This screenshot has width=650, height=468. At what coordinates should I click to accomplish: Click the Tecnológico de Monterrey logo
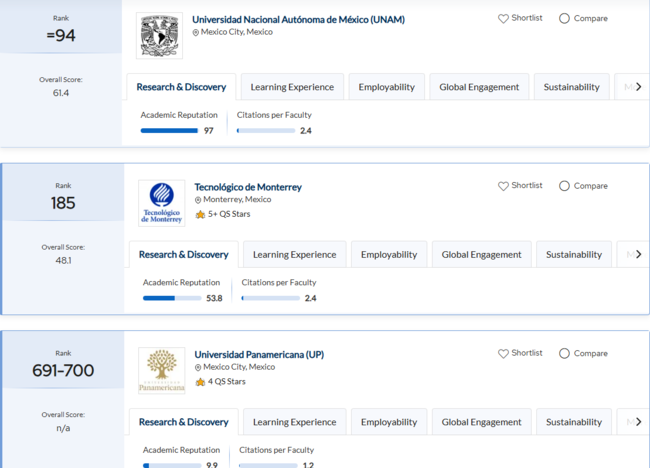click(161, 203)
